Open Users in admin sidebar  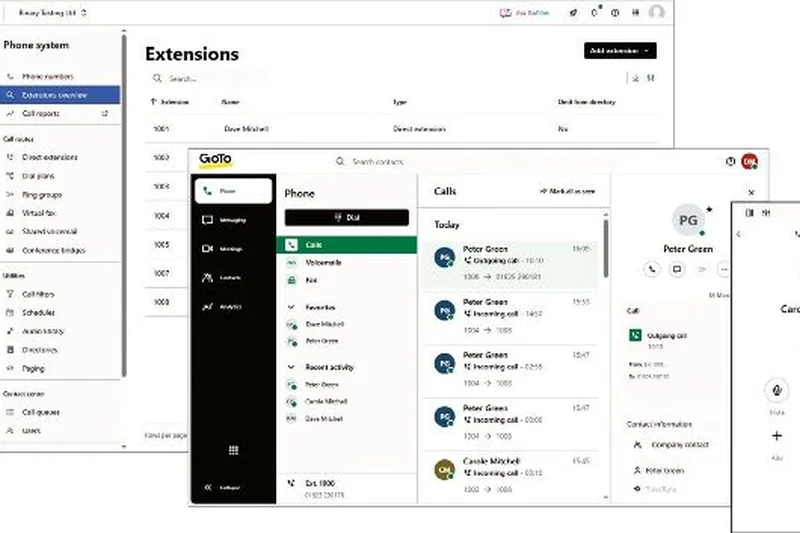pyautogui.click(x=31, y=431)
